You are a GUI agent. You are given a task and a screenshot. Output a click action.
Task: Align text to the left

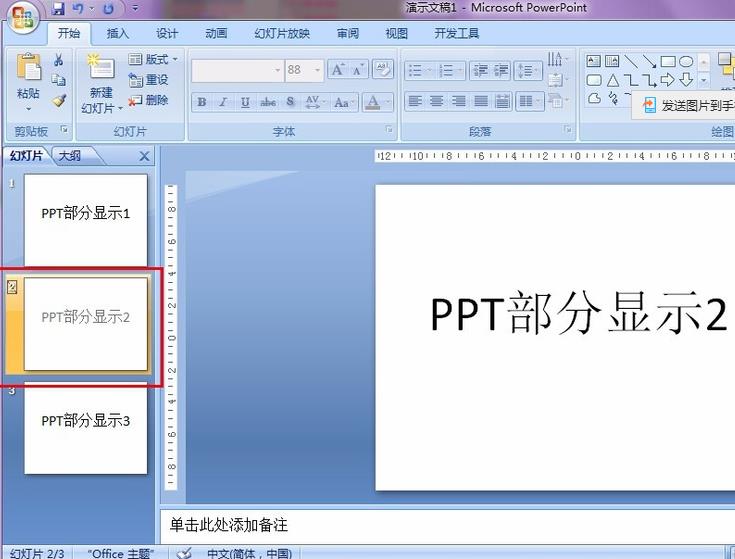(415, 101)
